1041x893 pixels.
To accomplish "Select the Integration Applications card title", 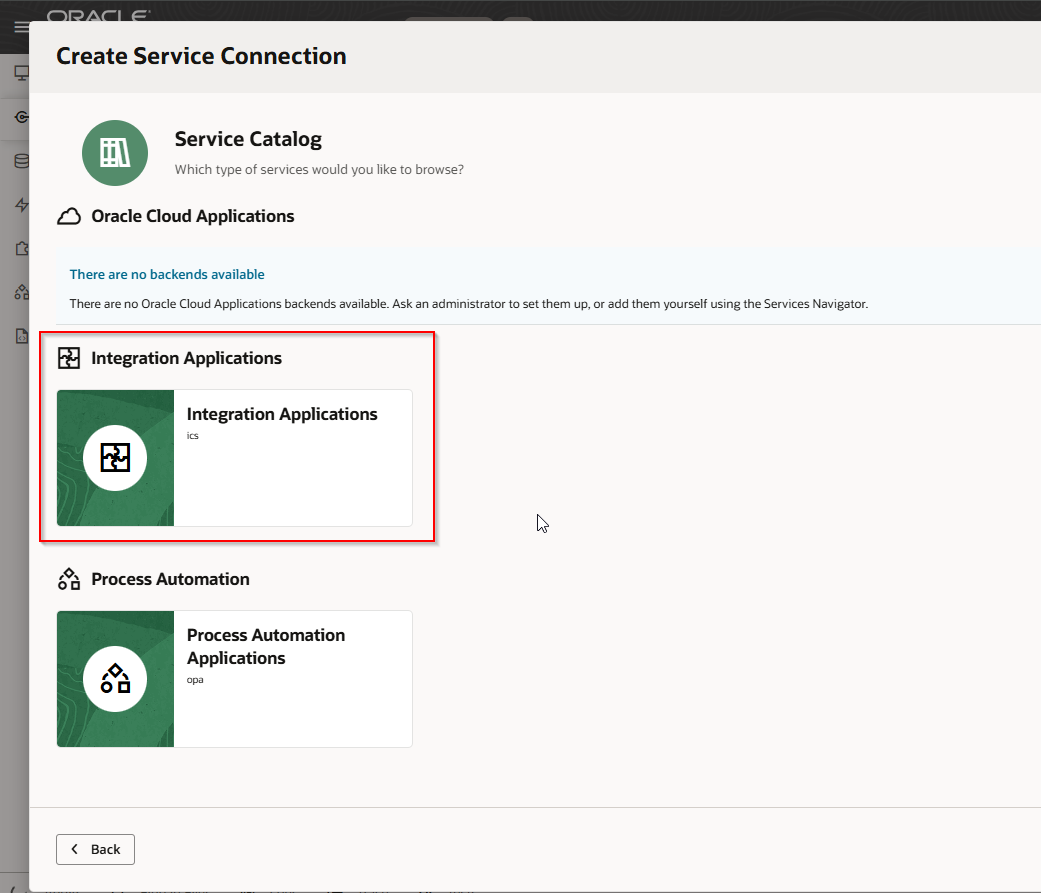I will click(282, 414).
